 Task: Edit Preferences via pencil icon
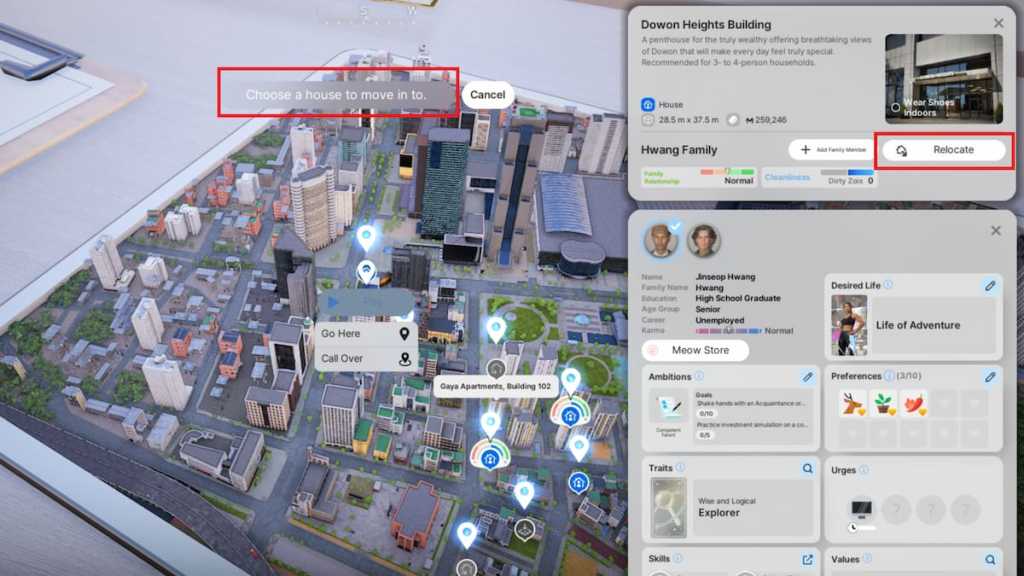[989, 377]
